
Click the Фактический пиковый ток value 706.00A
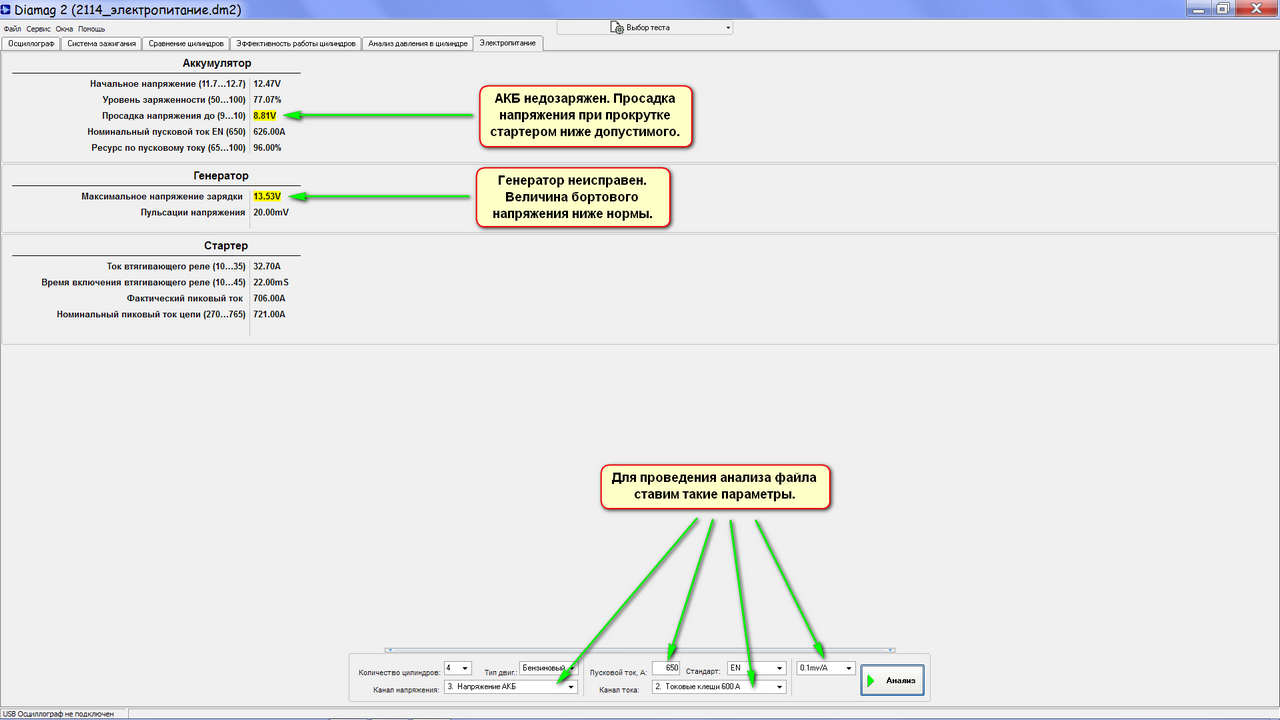[269, 299]
